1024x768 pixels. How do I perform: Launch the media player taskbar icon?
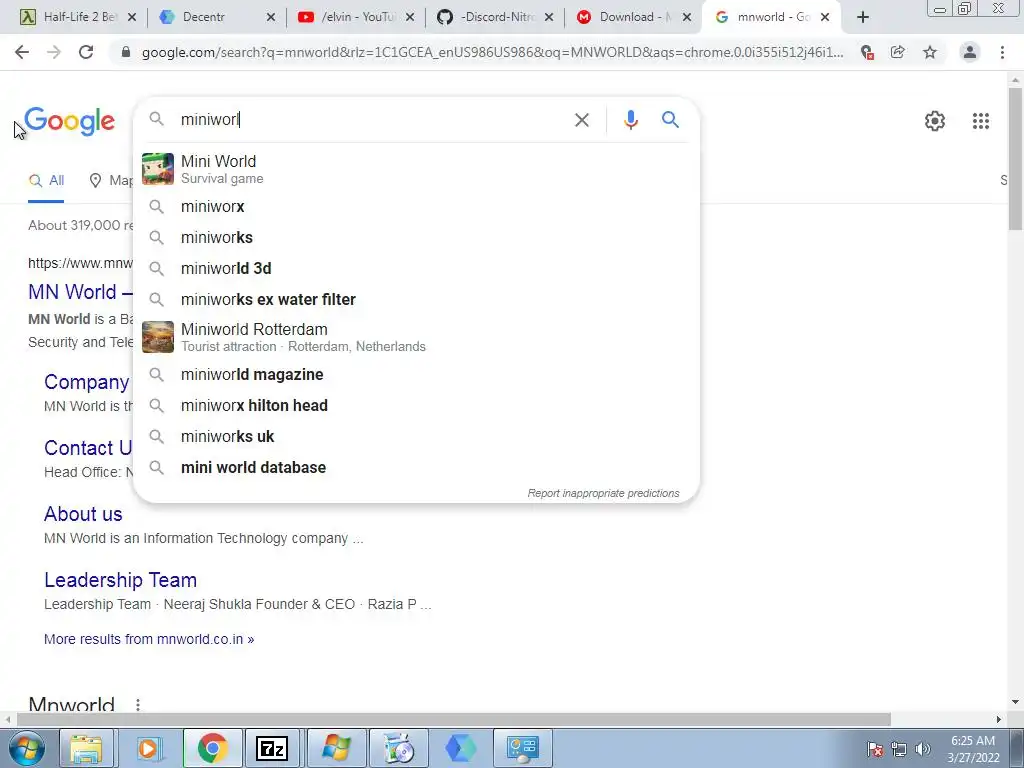click(149, 748)
